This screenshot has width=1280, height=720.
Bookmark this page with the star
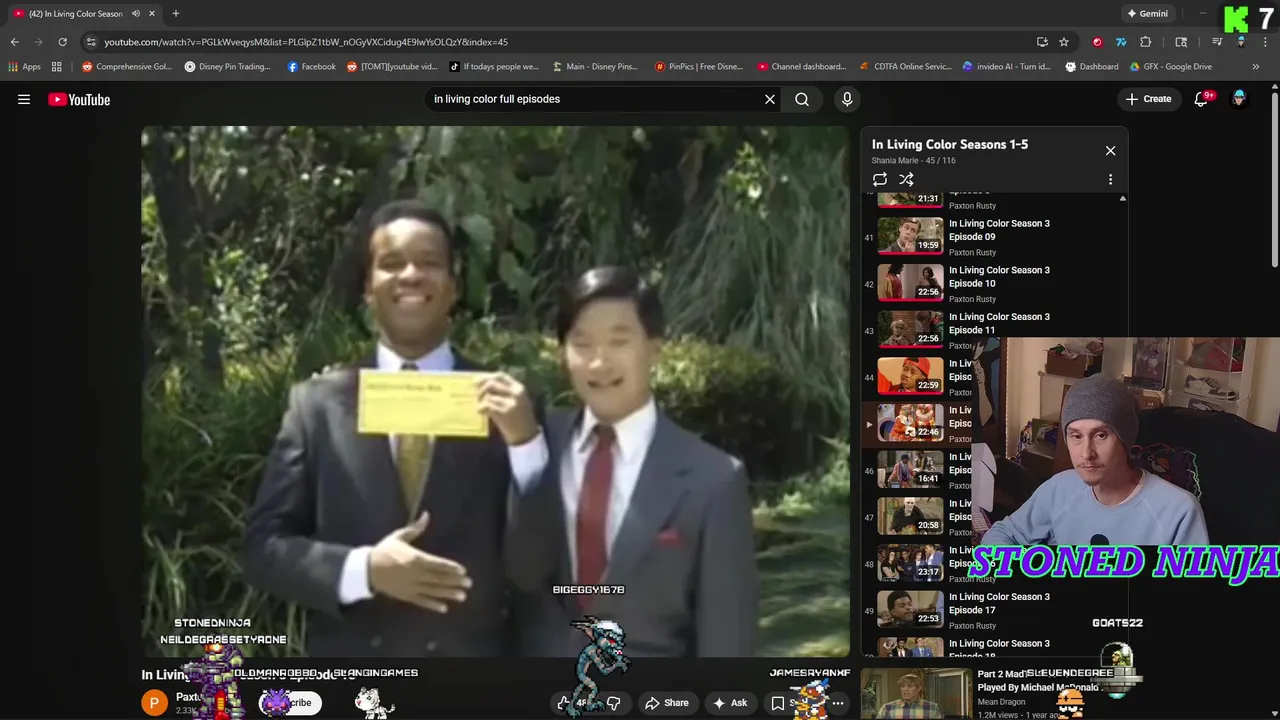(x=1064, y=42)
